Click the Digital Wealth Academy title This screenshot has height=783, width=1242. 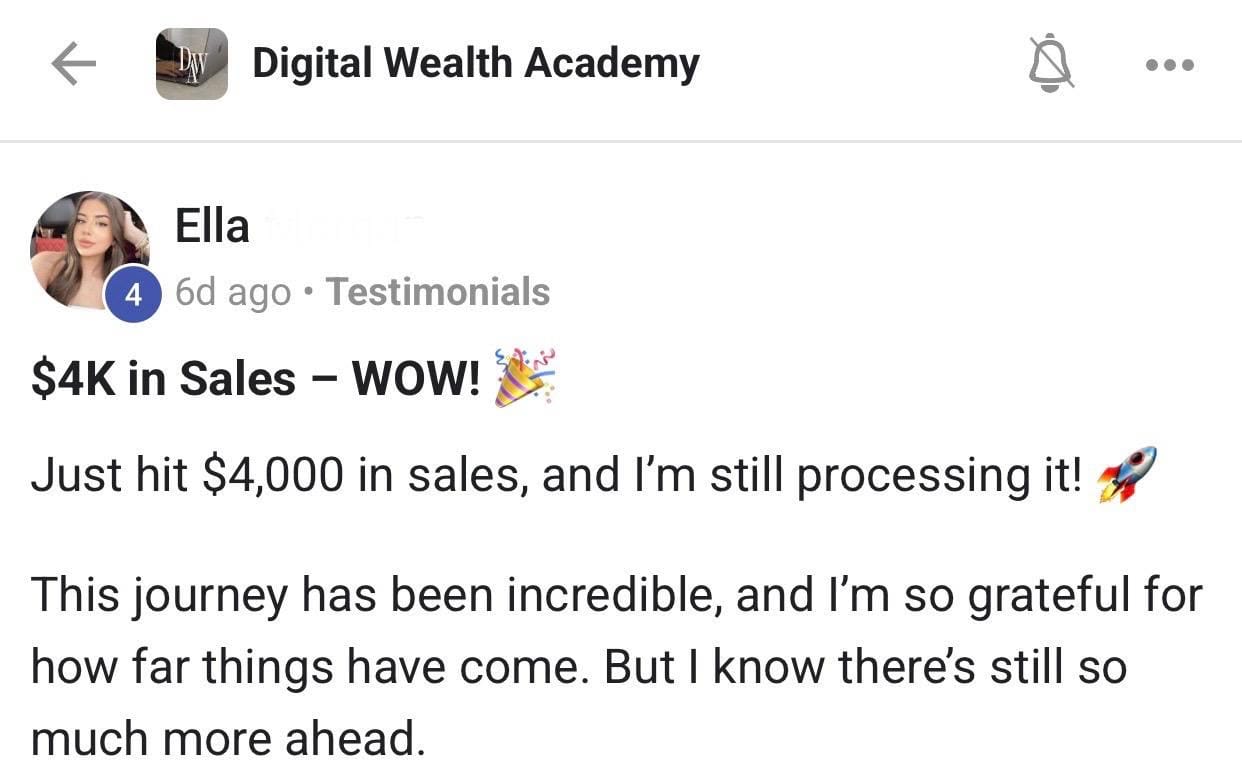tap(475, 64)
